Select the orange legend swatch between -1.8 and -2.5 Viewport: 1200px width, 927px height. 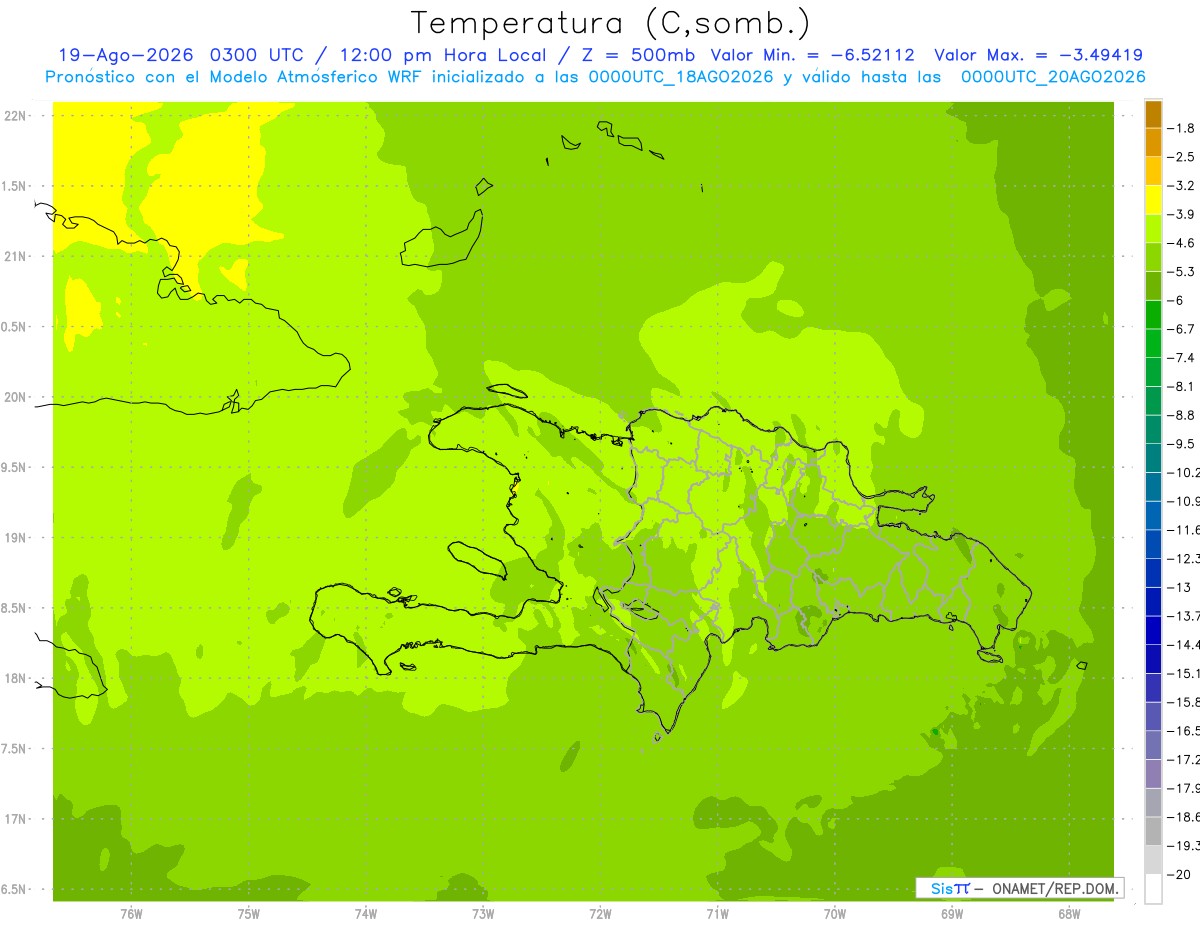pos(1153,143)
